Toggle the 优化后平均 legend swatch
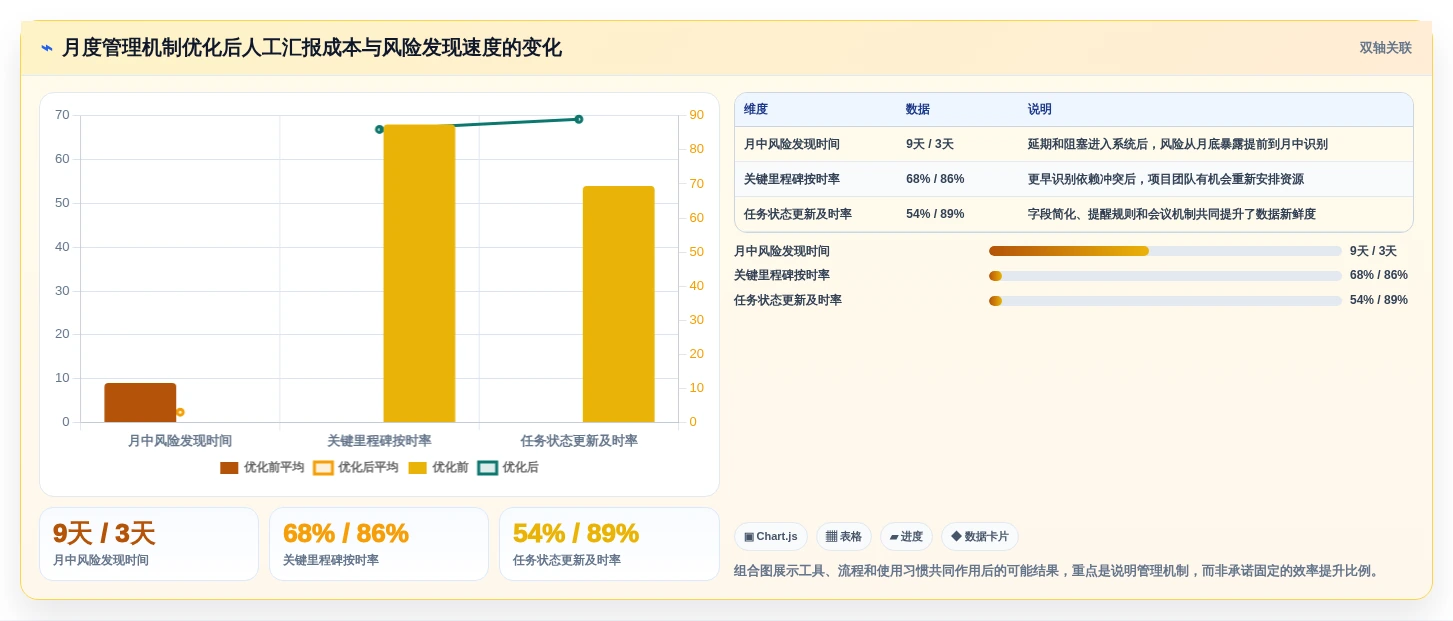 pos(323,468)
